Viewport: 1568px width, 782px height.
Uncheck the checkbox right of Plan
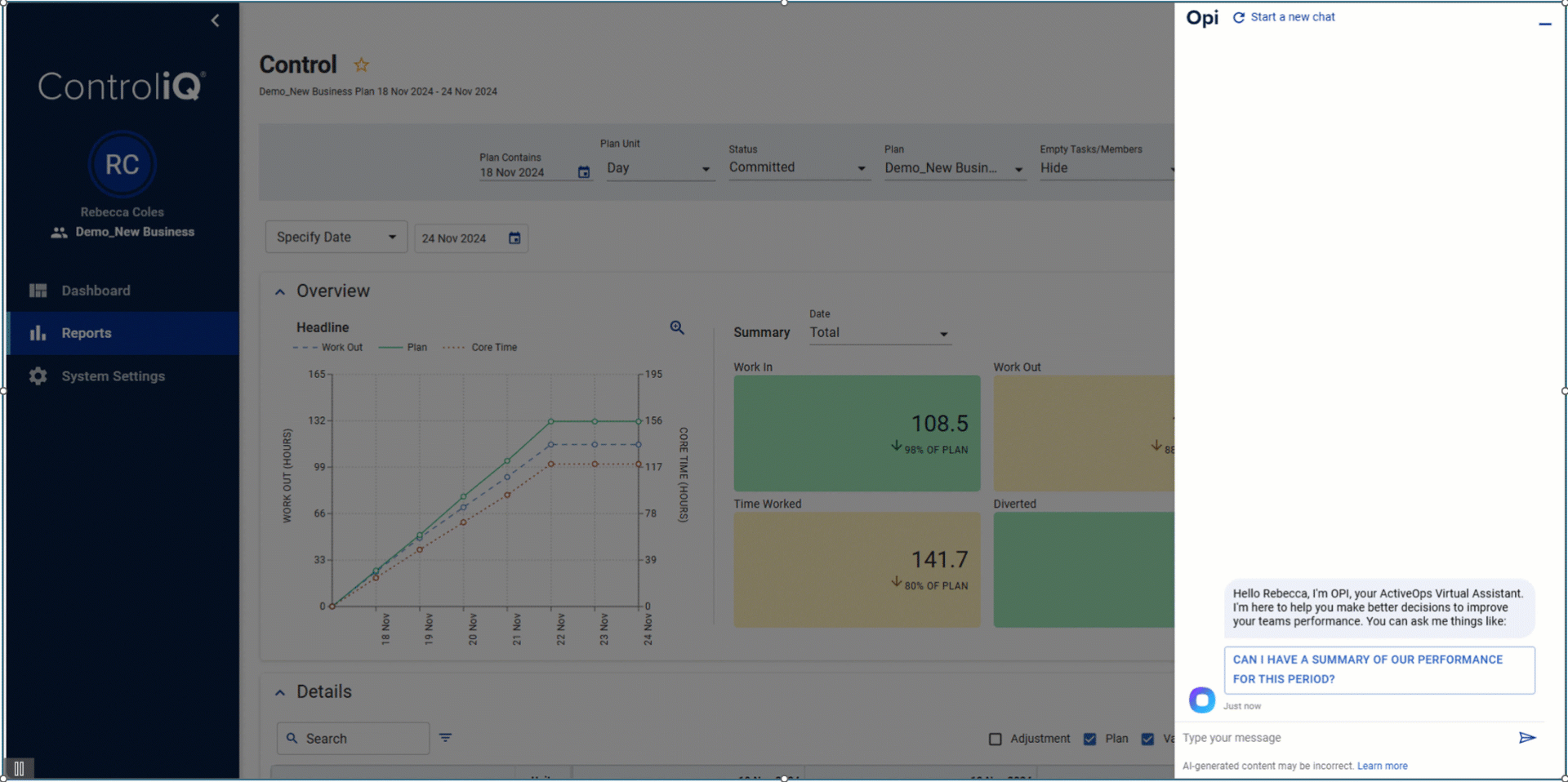tap(1147, 739)
